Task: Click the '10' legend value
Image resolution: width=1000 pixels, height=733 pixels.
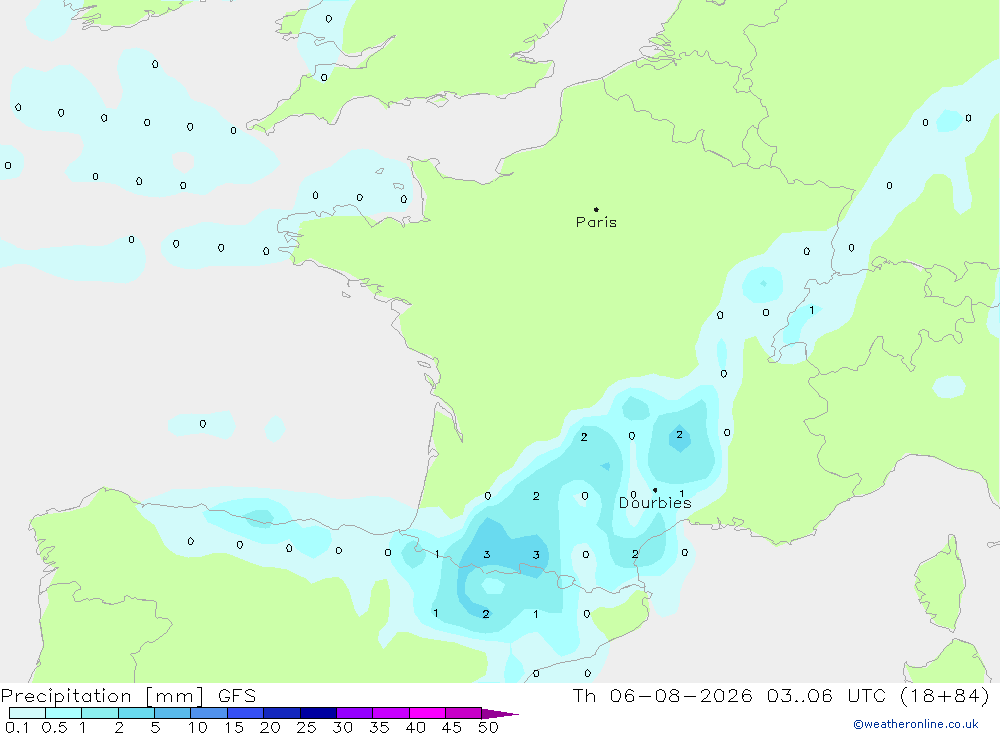Action: [197, 727]
